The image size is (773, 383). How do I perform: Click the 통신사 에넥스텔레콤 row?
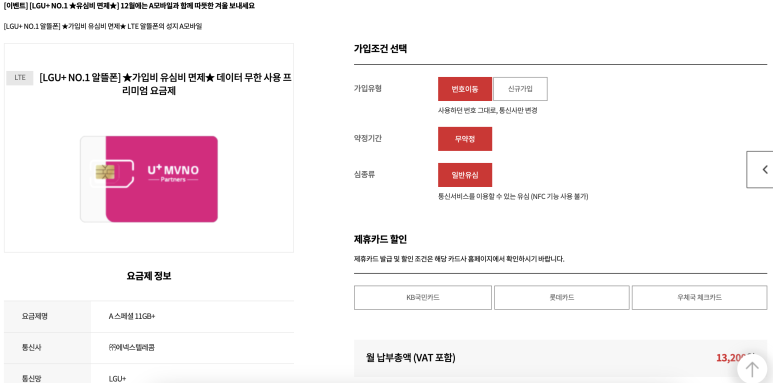point(149,348)
